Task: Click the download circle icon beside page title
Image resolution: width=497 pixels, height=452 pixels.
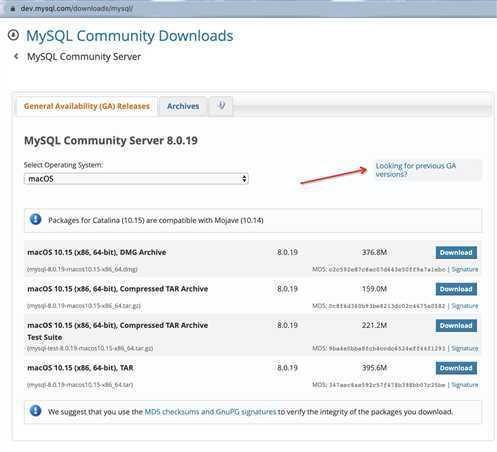Action: [x=13, y=35]
